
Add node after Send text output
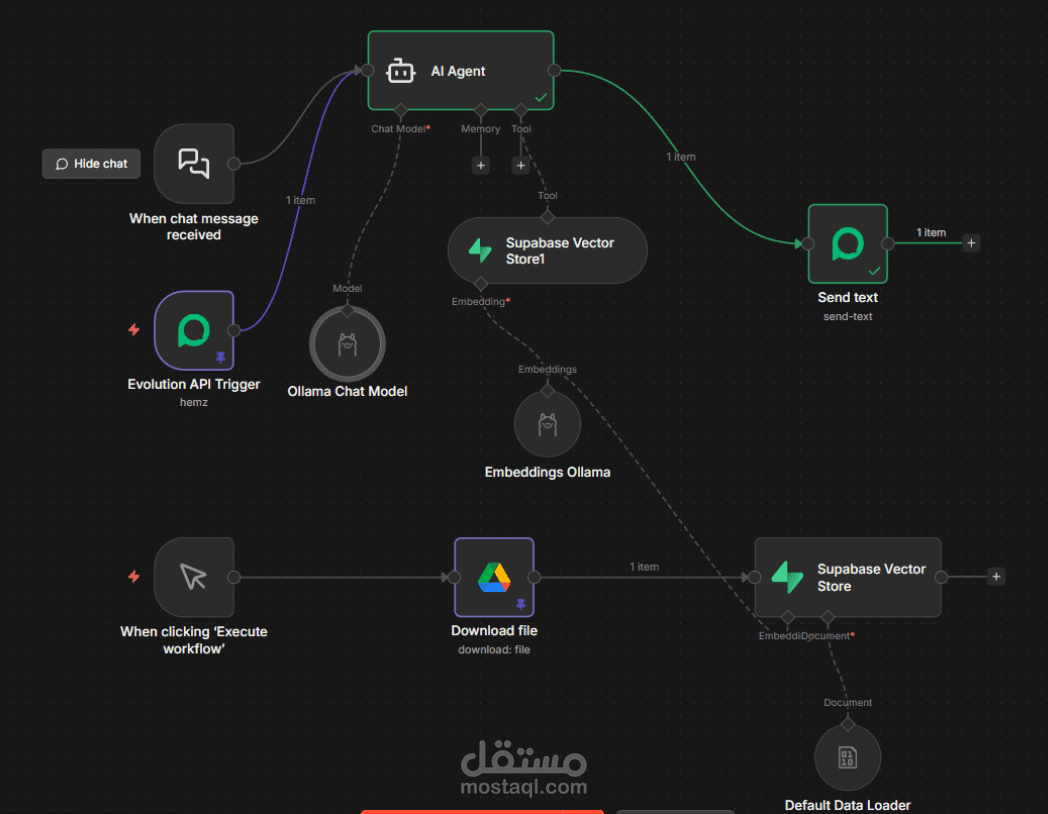click(x=971, y=243)
